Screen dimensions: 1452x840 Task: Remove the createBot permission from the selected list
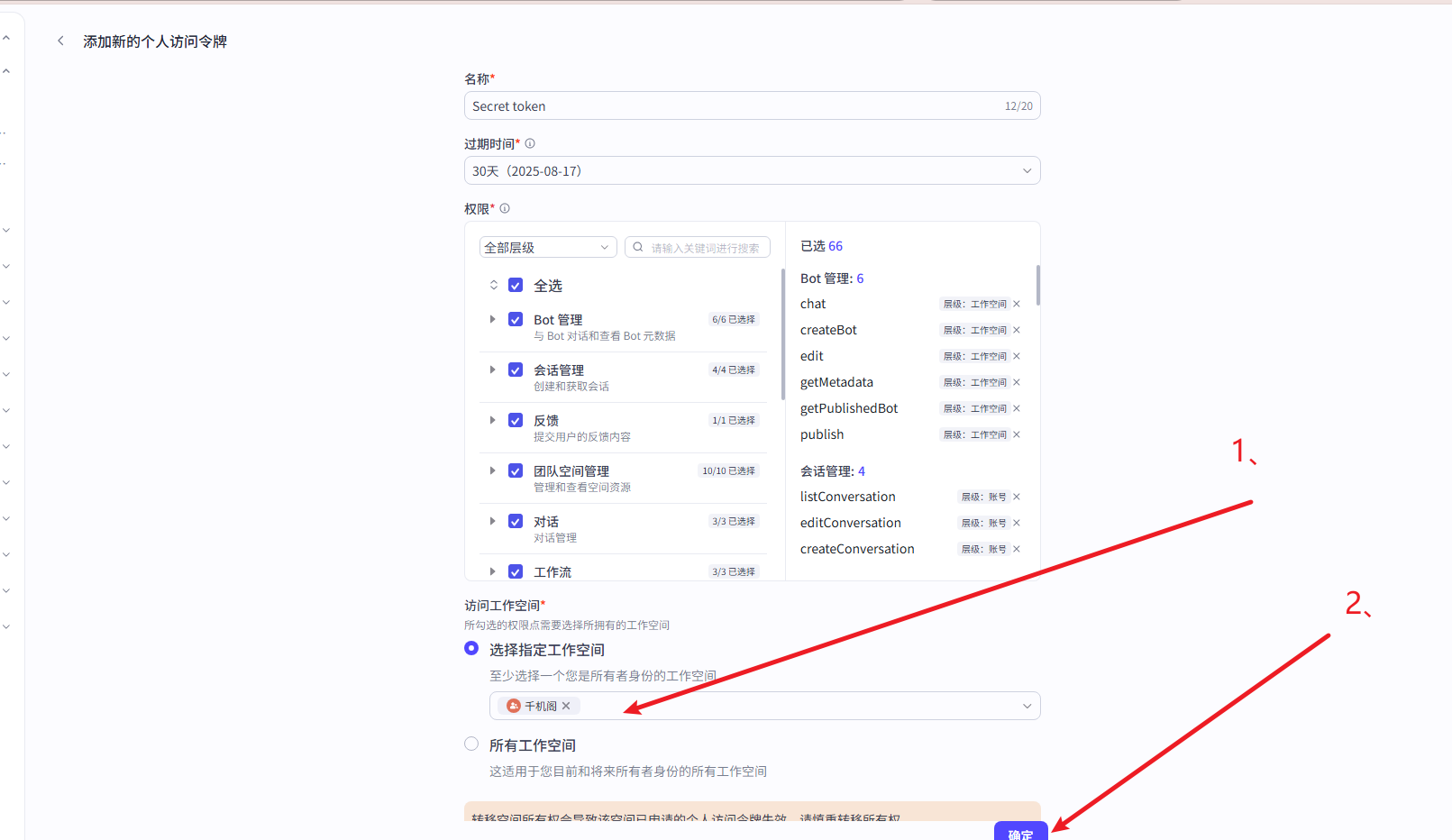tap(1017, 330)
